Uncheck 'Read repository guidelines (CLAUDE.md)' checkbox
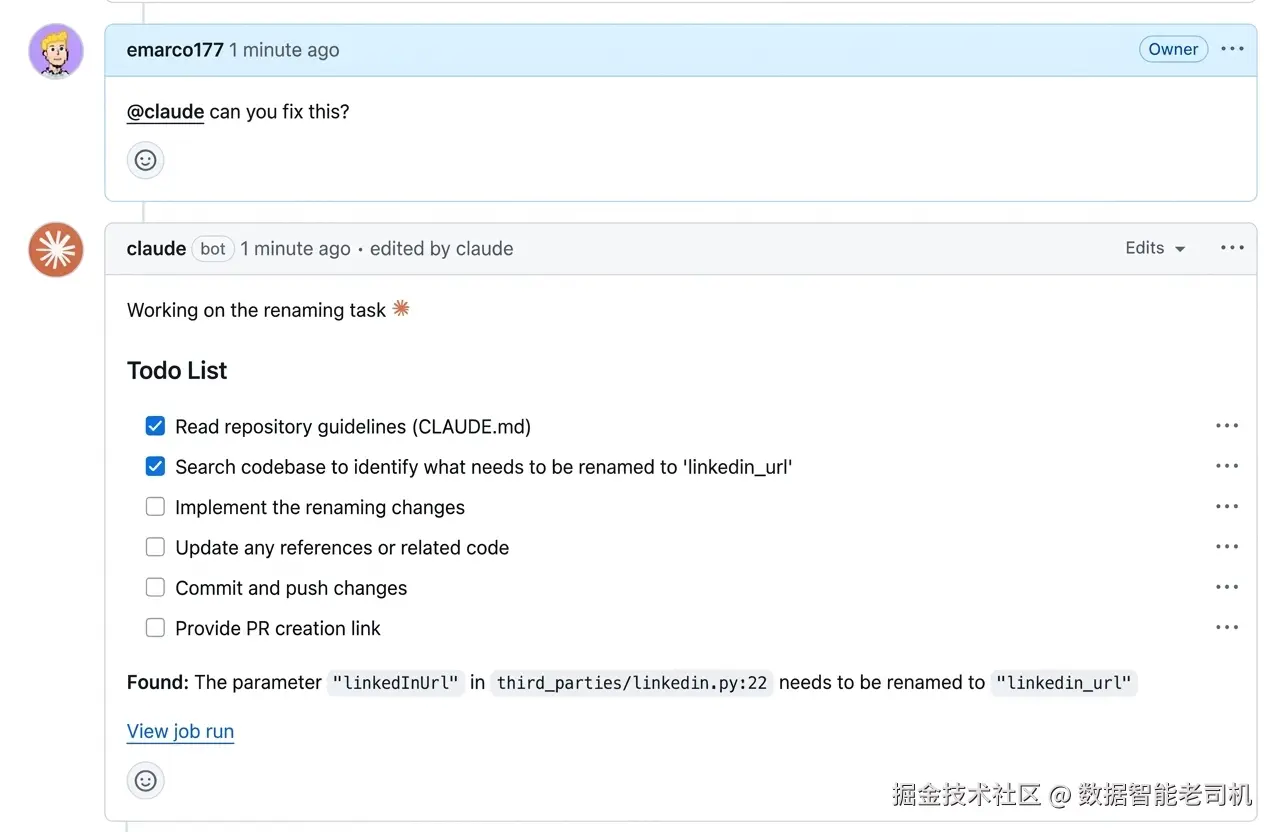Viewport: 1276px width, 832px height. tap(155, 426)
